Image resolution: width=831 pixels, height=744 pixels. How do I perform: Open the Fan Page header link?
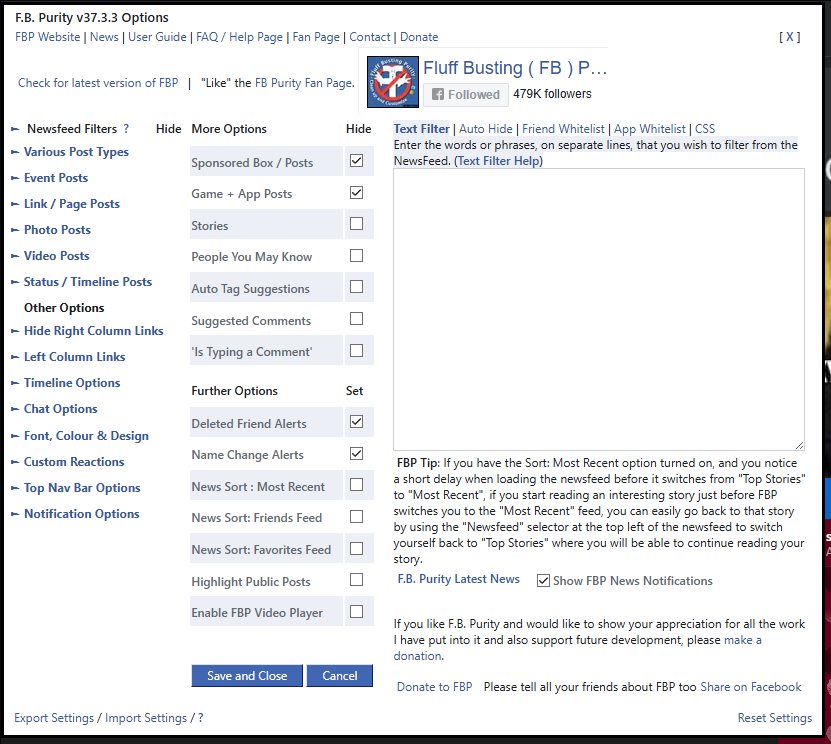pos(316,37)
